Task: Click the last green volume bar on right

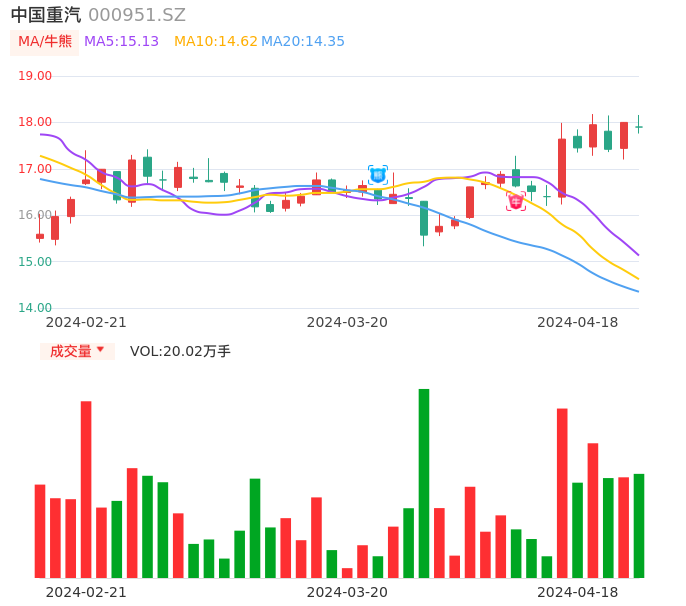Action: coord(639,525)
